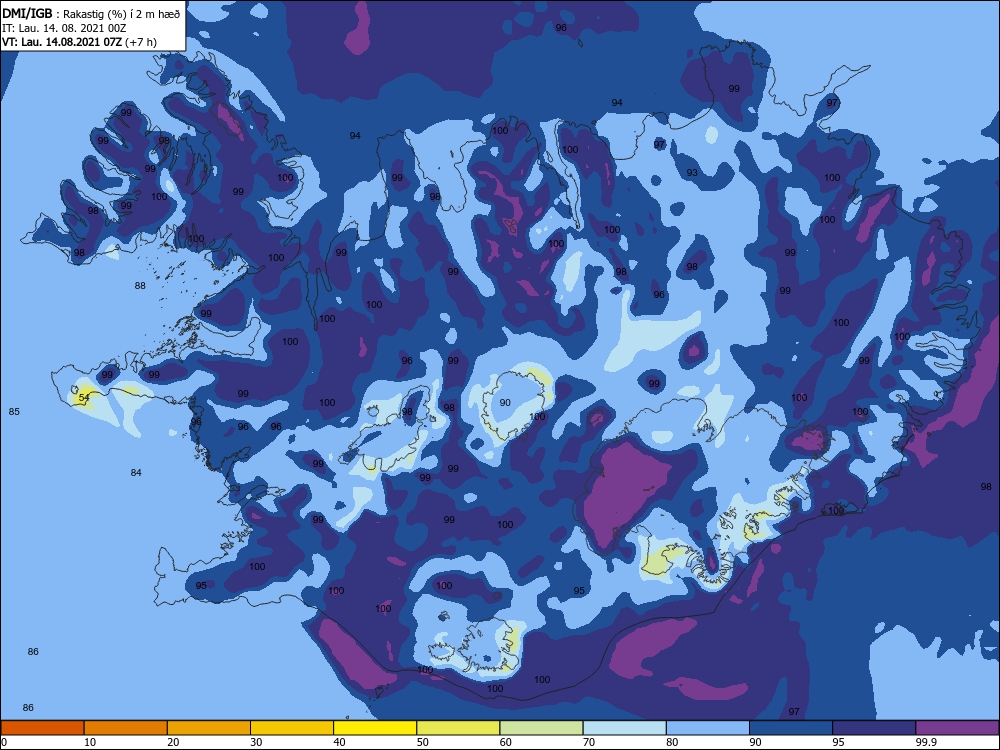Click the '93' humidity value on the map
The height and width of the screenshot is (750, 1000).
(x=692, y=173)
